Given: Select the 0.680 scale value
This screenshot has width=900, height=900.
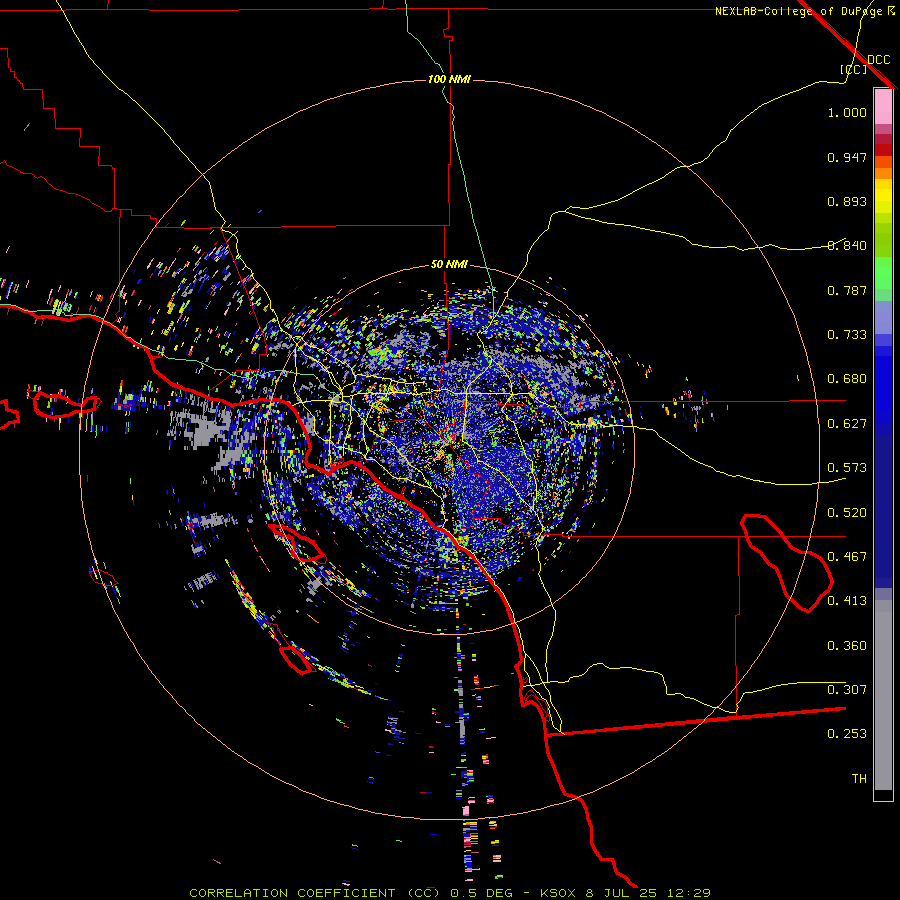Looking at the screenshot, I should click(x=847, y=379).
